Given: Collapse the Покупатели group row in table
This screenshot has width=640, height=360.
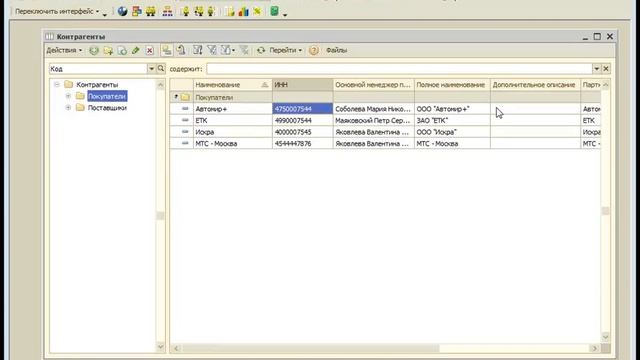Looking at the screenshot, I should (176, 97).
